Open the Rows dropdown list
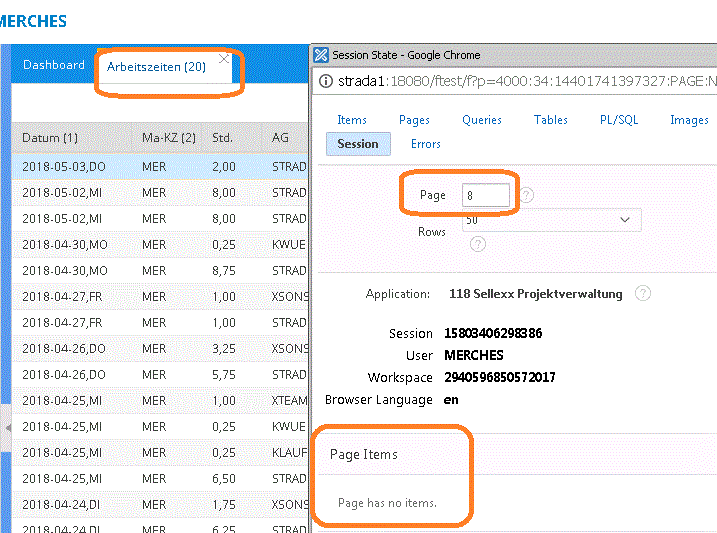The width and height of the screenshot is (717, 533). pyautogui.click(x=552, y=220)
